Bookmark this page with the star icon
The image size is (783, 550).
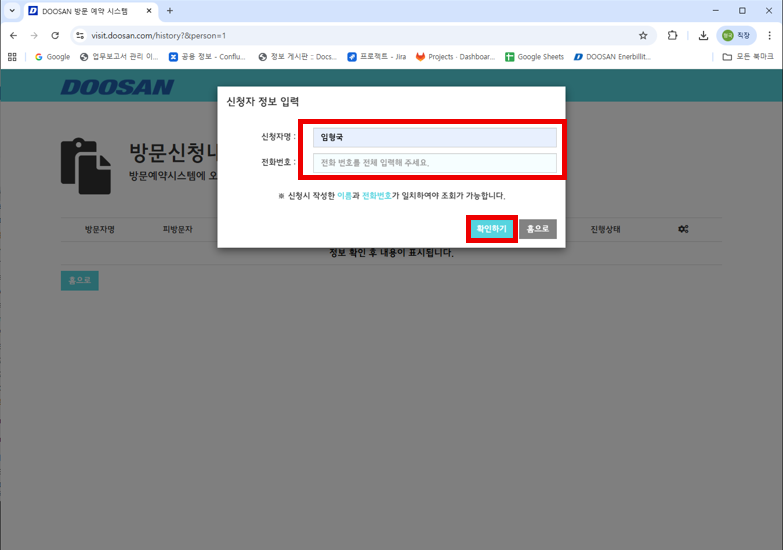point(643,35)
